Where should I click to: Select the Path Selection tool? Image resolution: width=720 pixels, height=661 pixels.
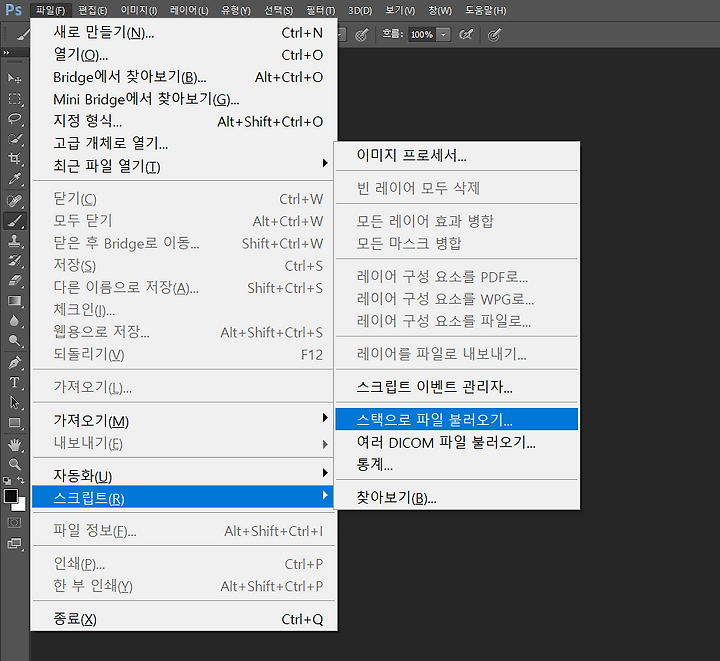[x=14, y=403]
